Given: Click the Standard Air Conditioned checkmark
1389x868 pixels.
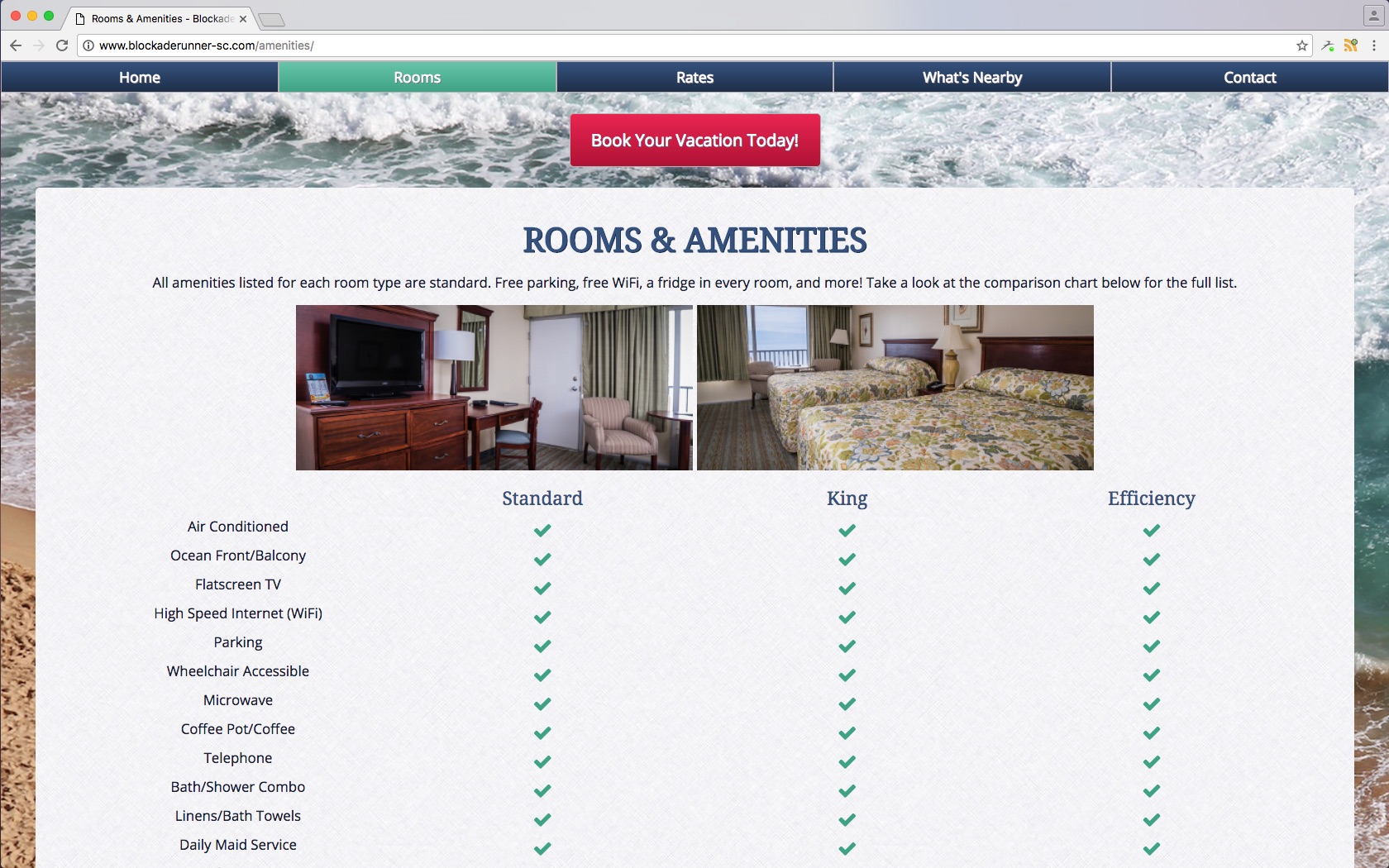Looking at the screenshot, I should (542, 530).
